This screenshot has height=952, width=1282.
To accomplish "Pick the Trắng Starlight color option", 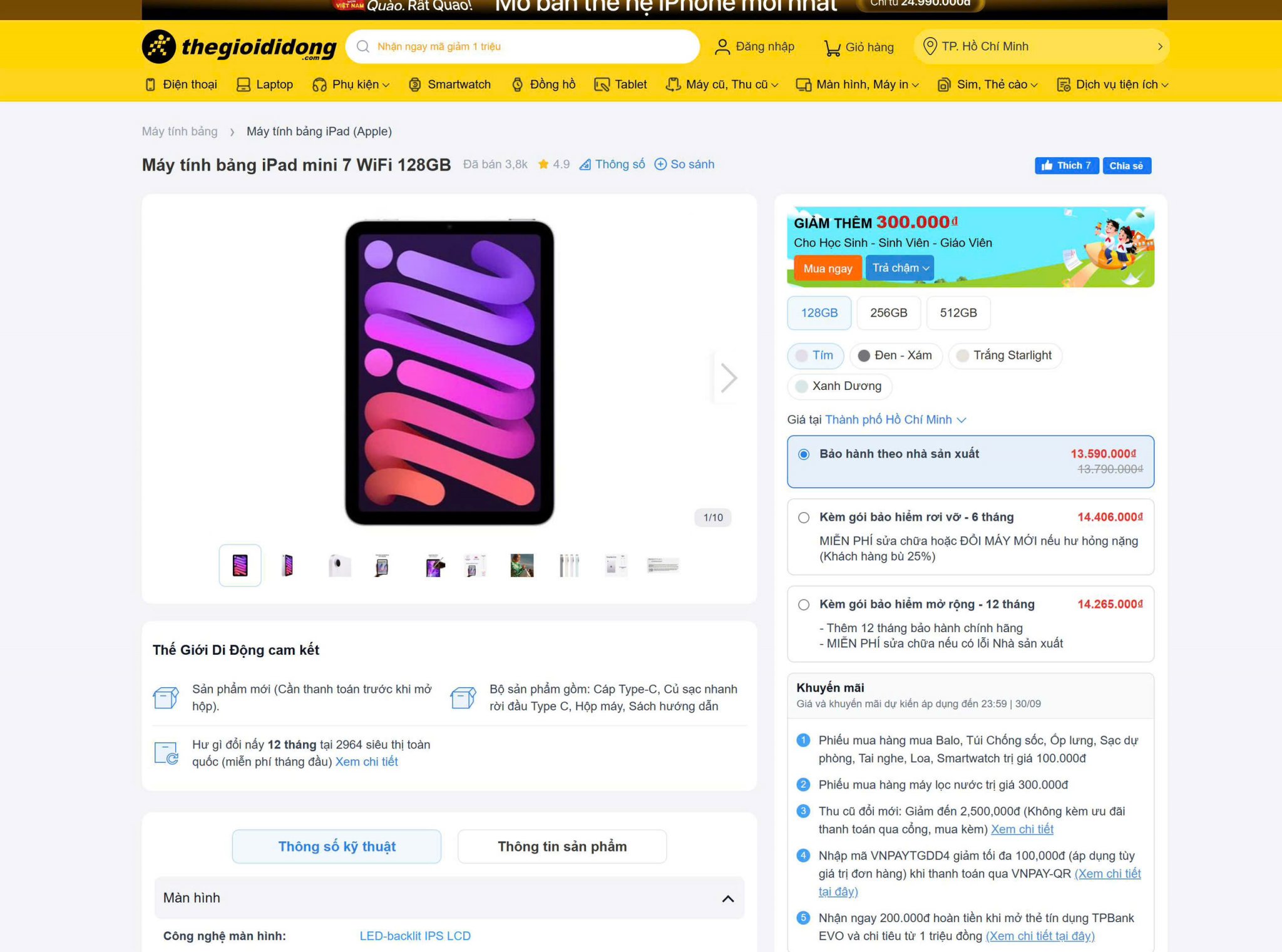I will point(1005,356).
